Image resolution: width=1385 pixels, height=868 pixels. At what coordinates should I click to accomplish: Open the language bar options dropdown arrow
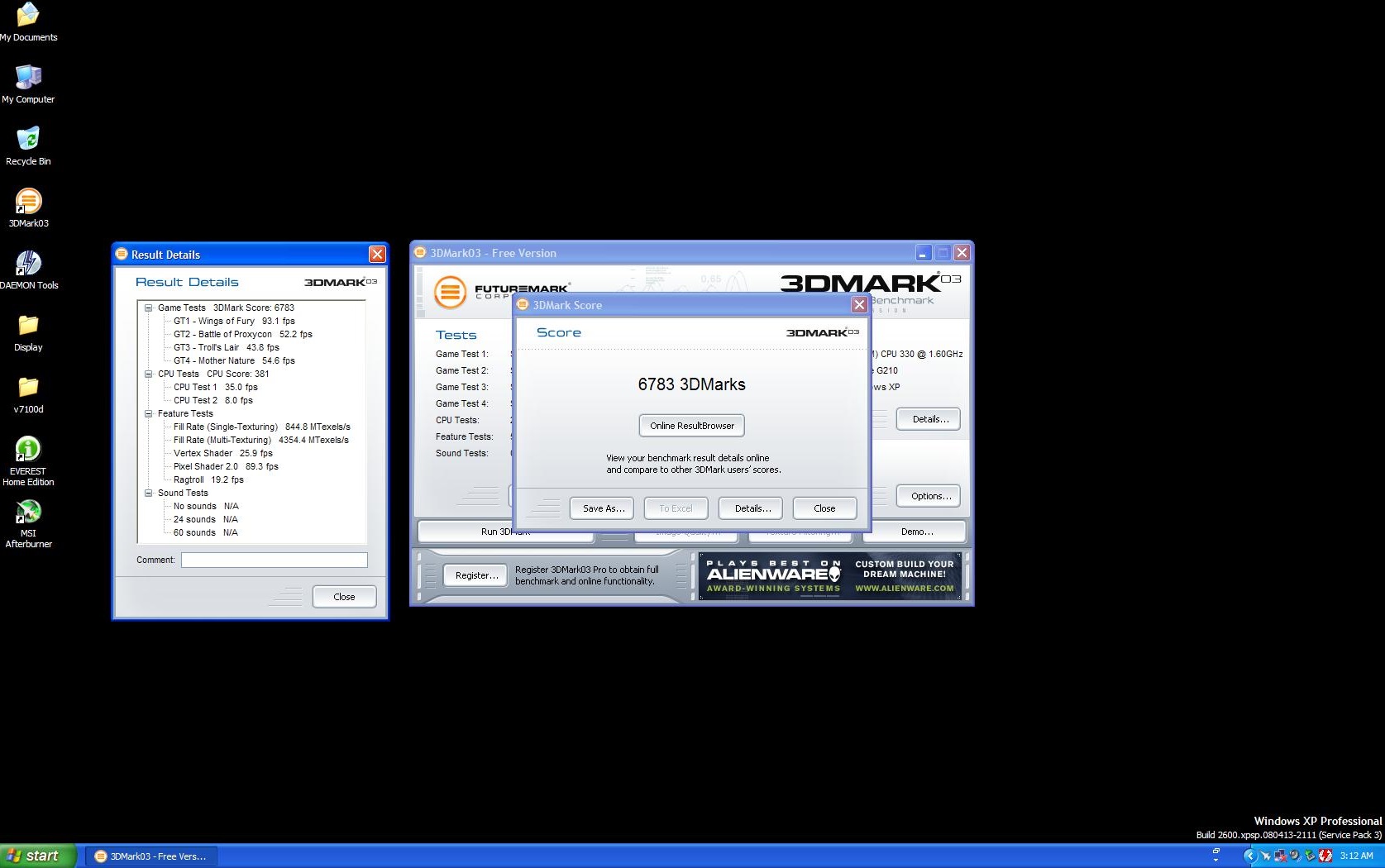(1216, 861)
